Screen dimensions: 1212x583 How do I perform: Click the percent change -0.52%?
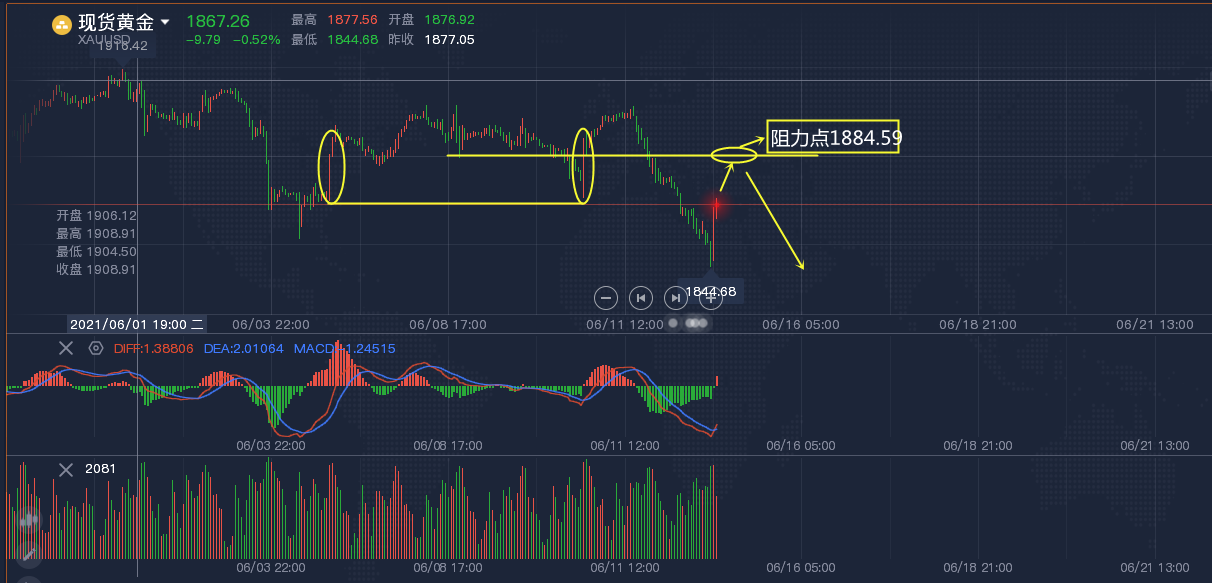point(256,40)
